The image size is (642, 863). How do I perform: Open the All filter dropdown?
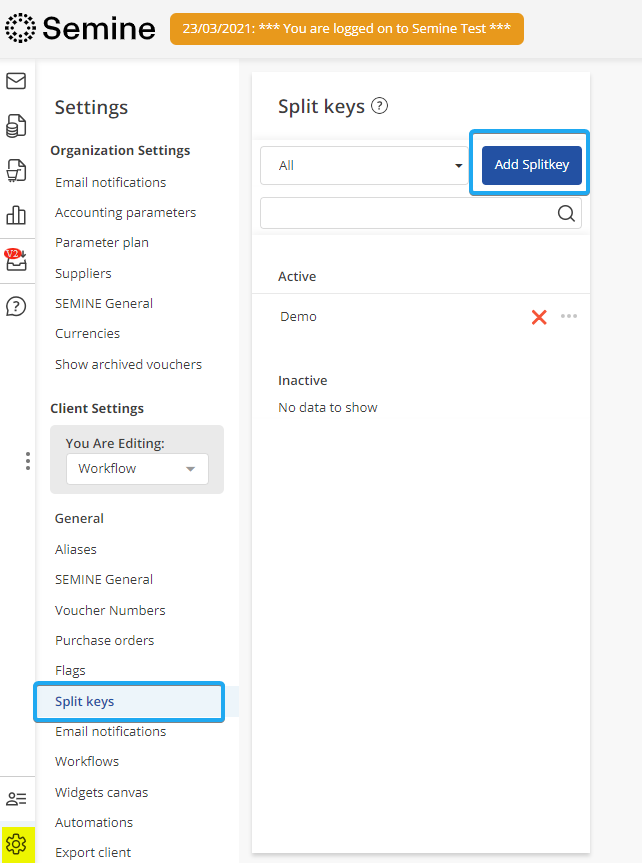(364, 166)
